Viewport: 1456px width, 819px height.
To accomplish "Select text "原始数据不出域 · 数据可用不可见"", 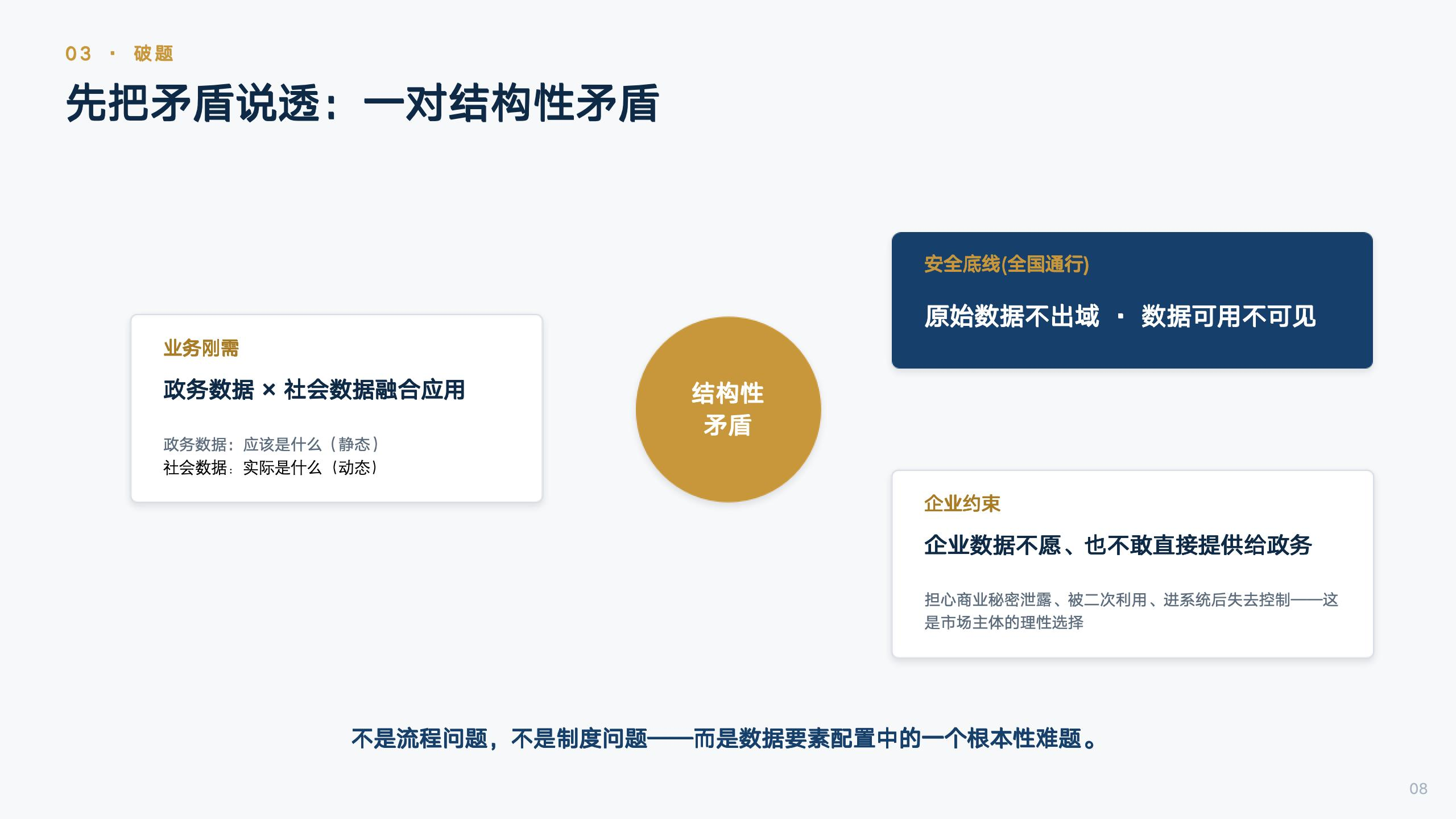I will tap(1120, 316).
